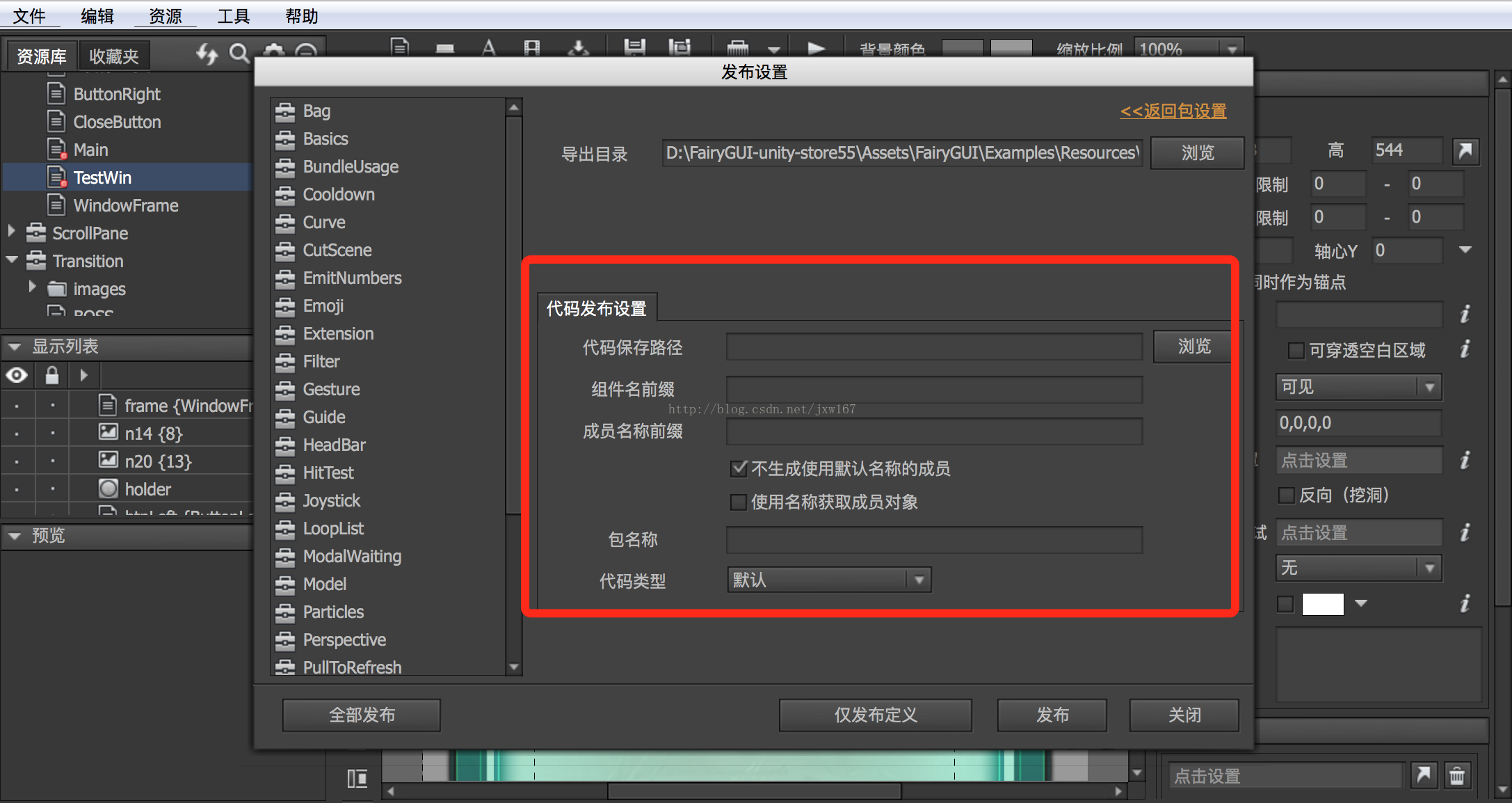Check the 可穿透空白区域 option
The width and height of the screenshot is (1512, 803).
coord(1296,350)
